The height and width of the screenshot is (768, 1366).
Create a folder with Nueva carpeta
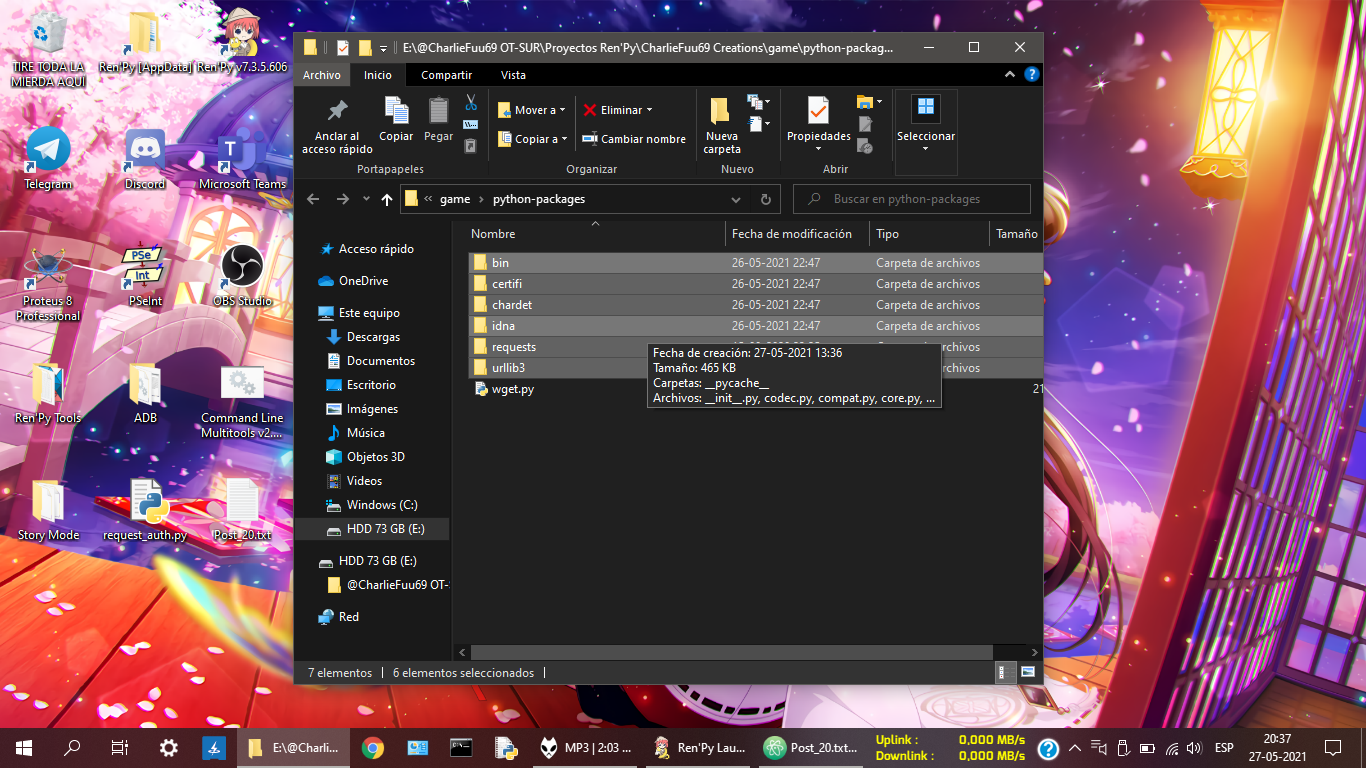(721, 125)
